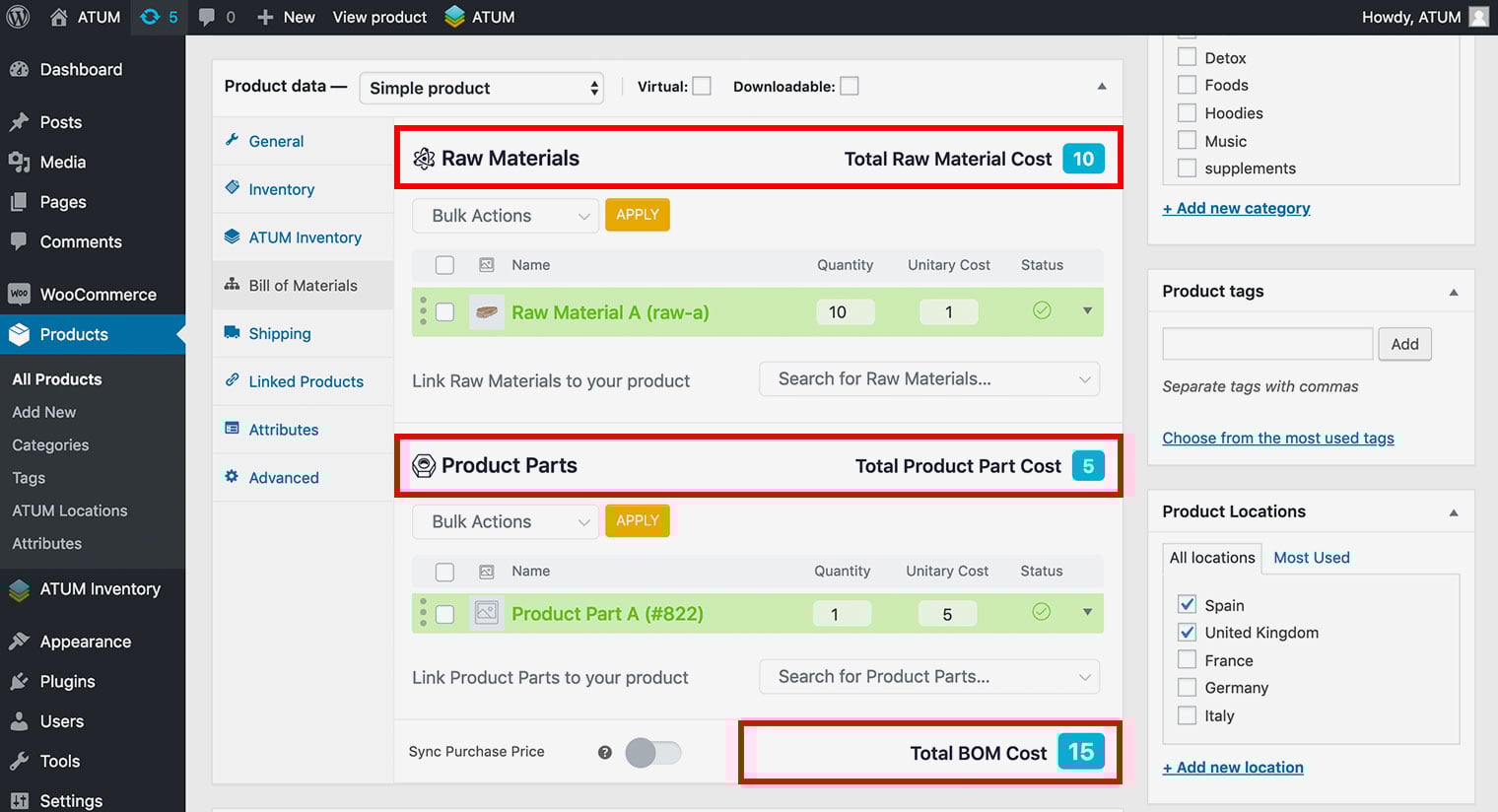This screenshot has width=1498, height=812.
Task: Click the WordPress logo icon
Action: [18, 17]
